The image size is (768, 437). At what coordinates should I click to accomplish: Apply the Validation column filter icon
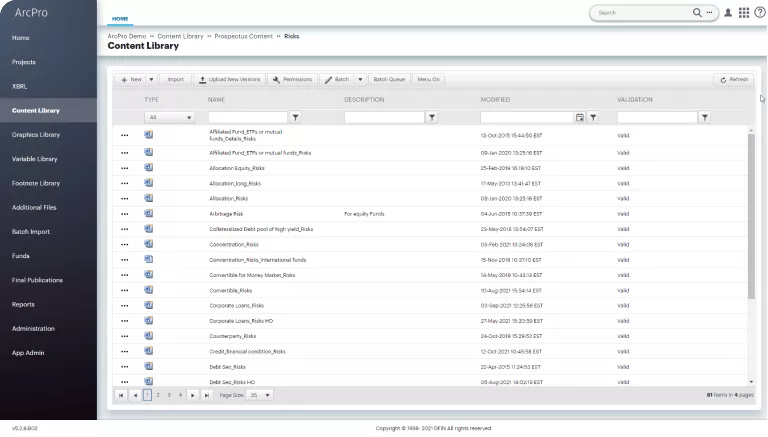click(704, 118)
